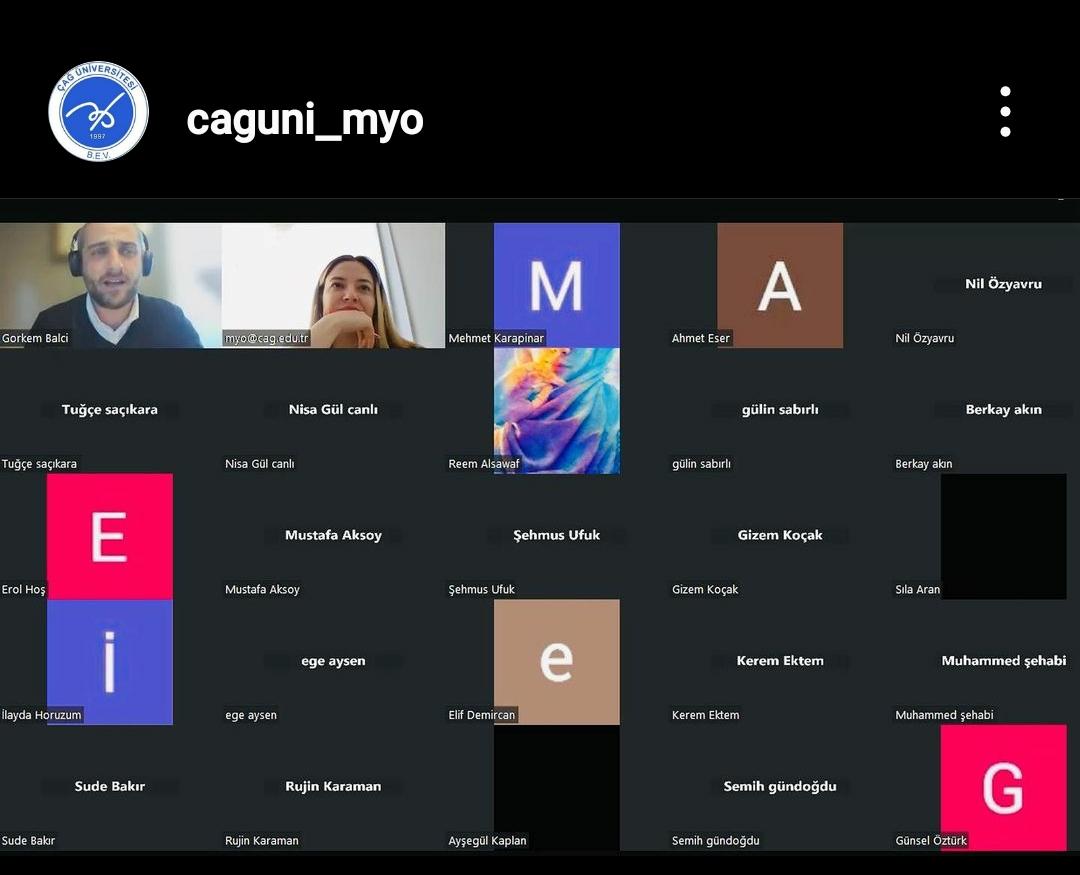
Task: Open the caguni_myo account name
Action: tap(304, 119)
